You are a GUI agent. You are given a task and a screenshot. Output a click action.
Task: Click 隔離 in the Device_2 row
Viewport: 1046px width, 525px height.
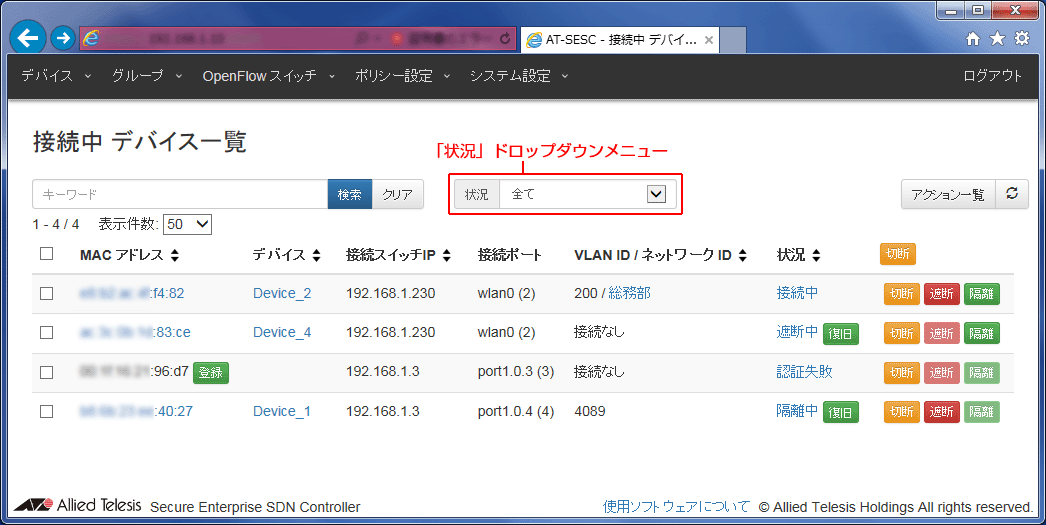pyautogui.click(x=982, y=294)
